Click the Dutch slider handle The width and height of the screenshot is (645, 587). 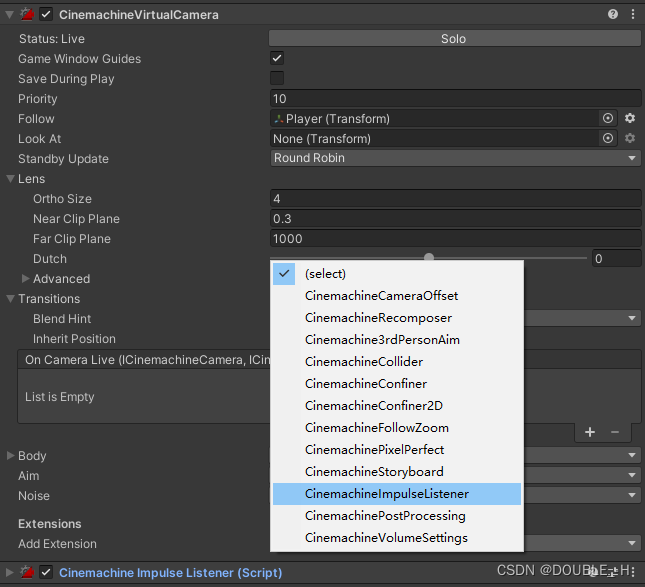tap(429, 257)
